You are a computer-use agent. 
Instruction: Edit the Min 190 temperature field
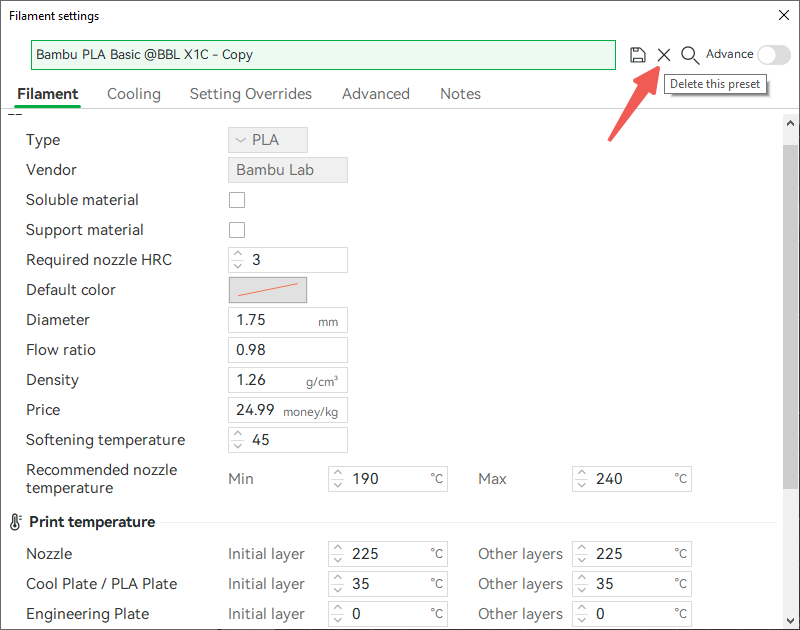click(388, 479)
